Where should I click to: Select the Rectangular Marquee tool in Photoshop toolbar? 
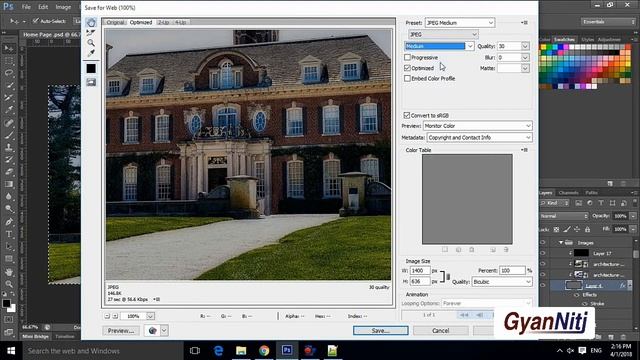click(9, 61)
